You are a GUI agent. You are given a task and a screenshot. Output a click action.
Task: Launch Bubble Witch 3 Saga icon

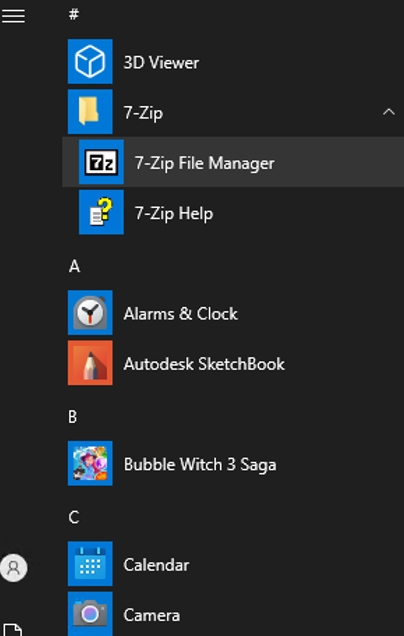[x=90, y=464]
